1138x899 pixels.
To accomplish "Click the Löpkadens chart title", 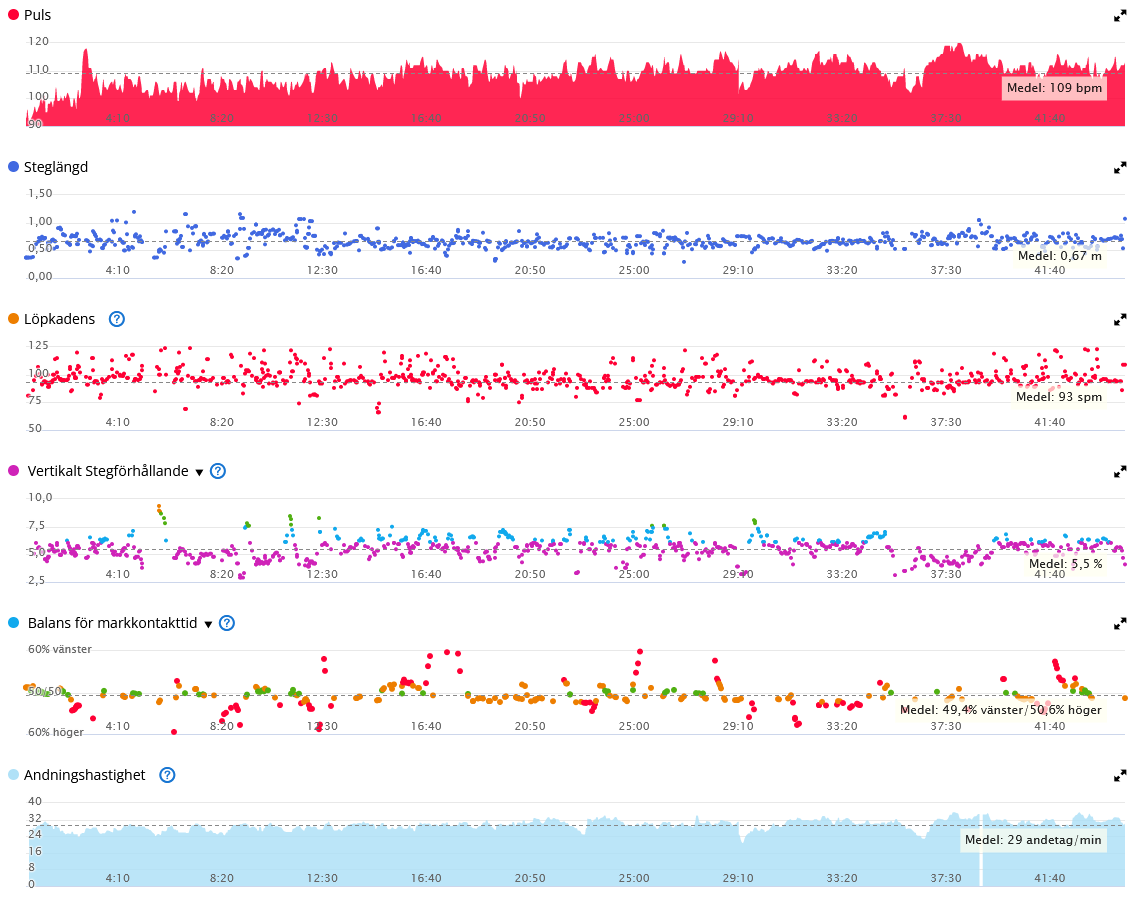I will click(x=60, y=319).
